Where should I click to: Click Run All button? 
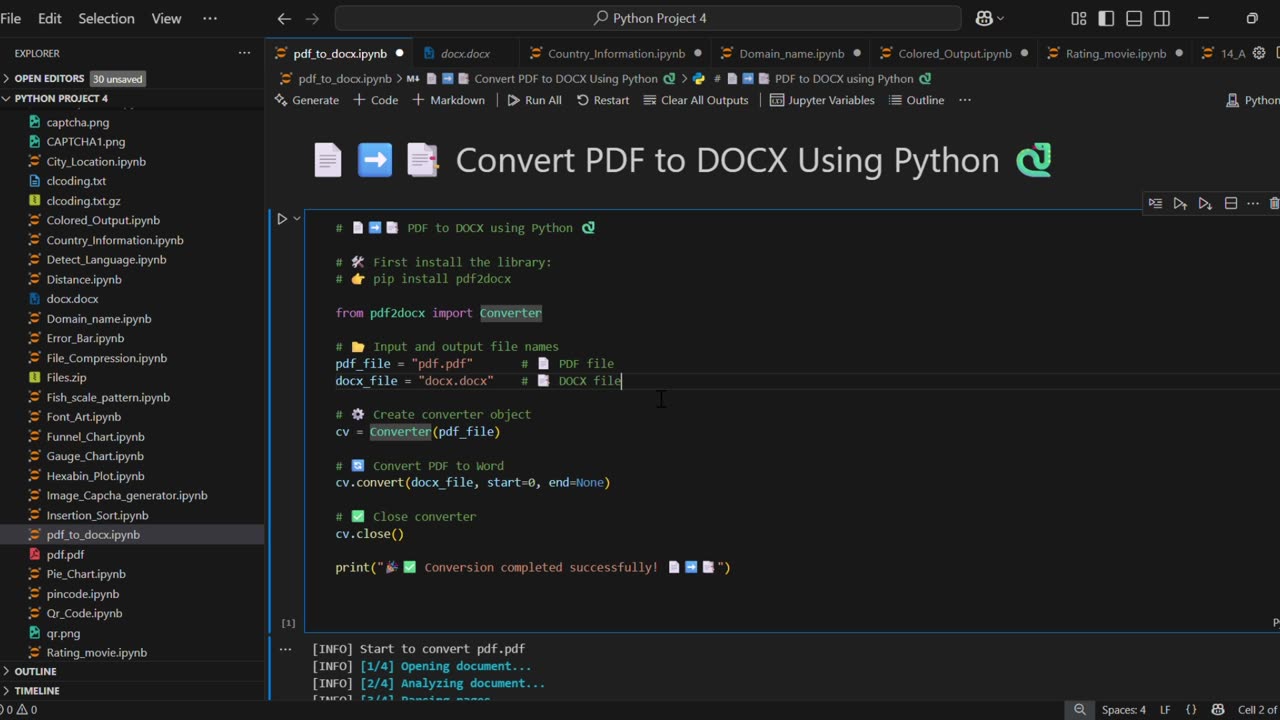[x=534, y=100]
